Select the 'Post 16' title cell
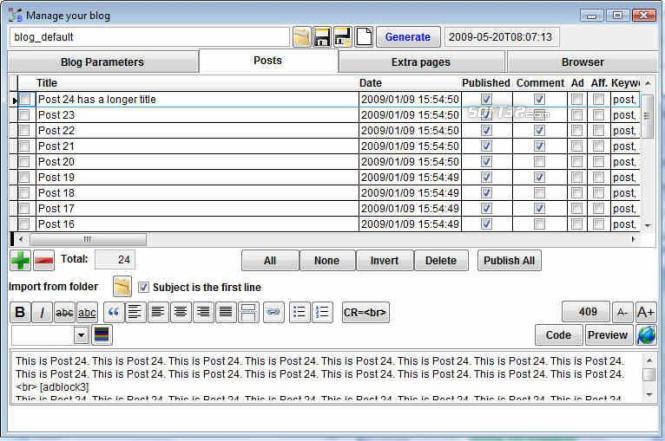Image resolution: width=665 pixels, height=441 pixels. pyautogui.click(x=197, y=224)
